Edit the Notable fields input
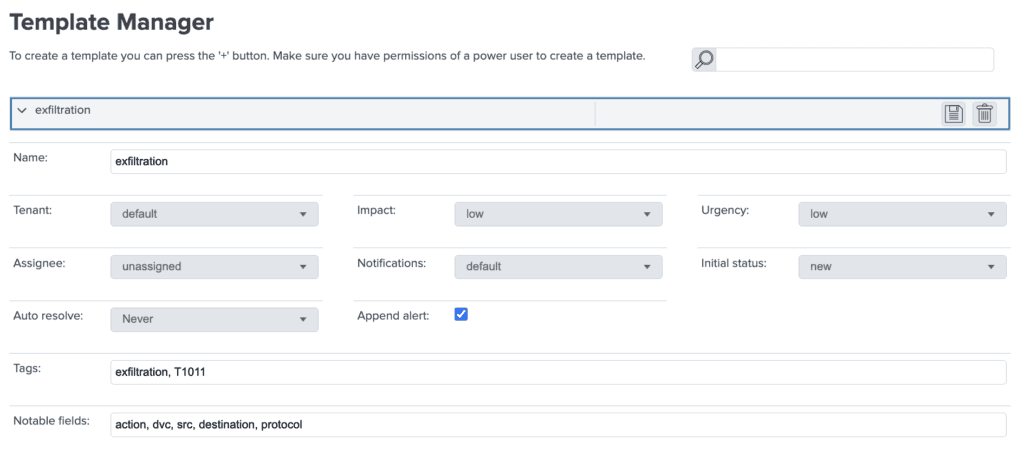Image resolution: width=1024 pixels, height=469 pixels. tap(558, 425)
